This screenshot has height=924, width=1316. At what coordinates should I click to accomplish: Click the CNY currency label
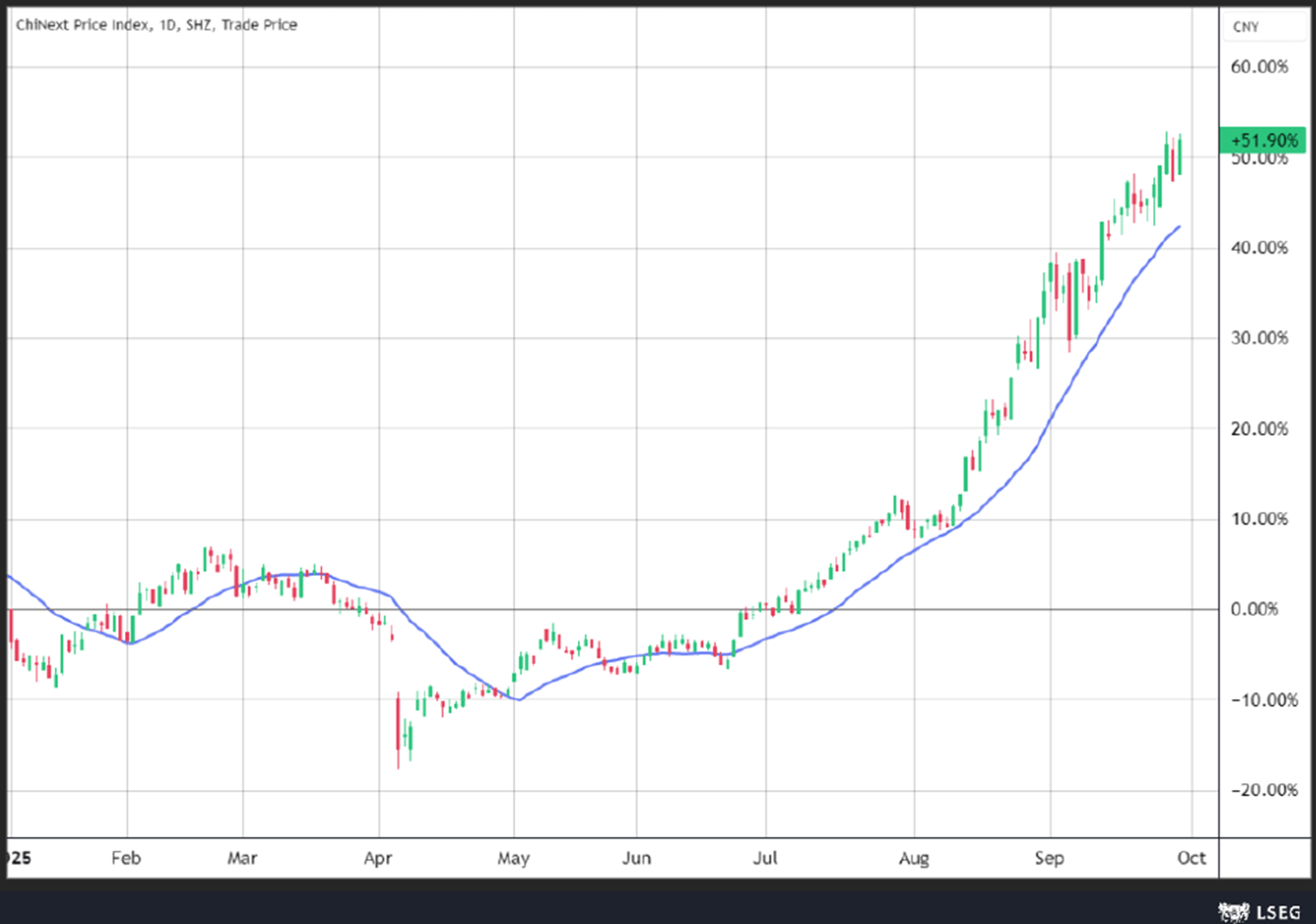[x=1246, y=26]
